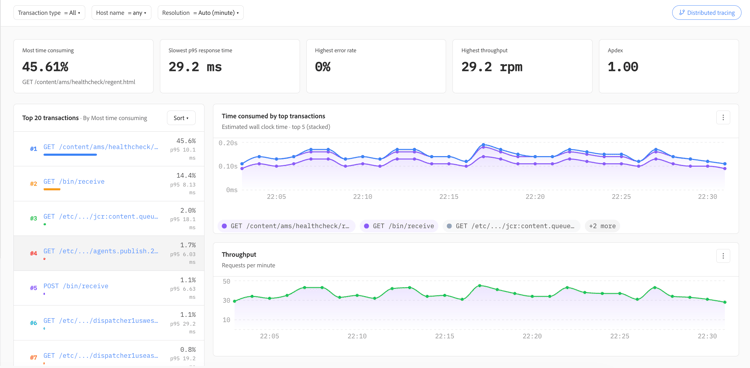Viewport: 750px width, 368px height.
Task: Open the Host name filter dropdown
Action: (x=121, y=13)
